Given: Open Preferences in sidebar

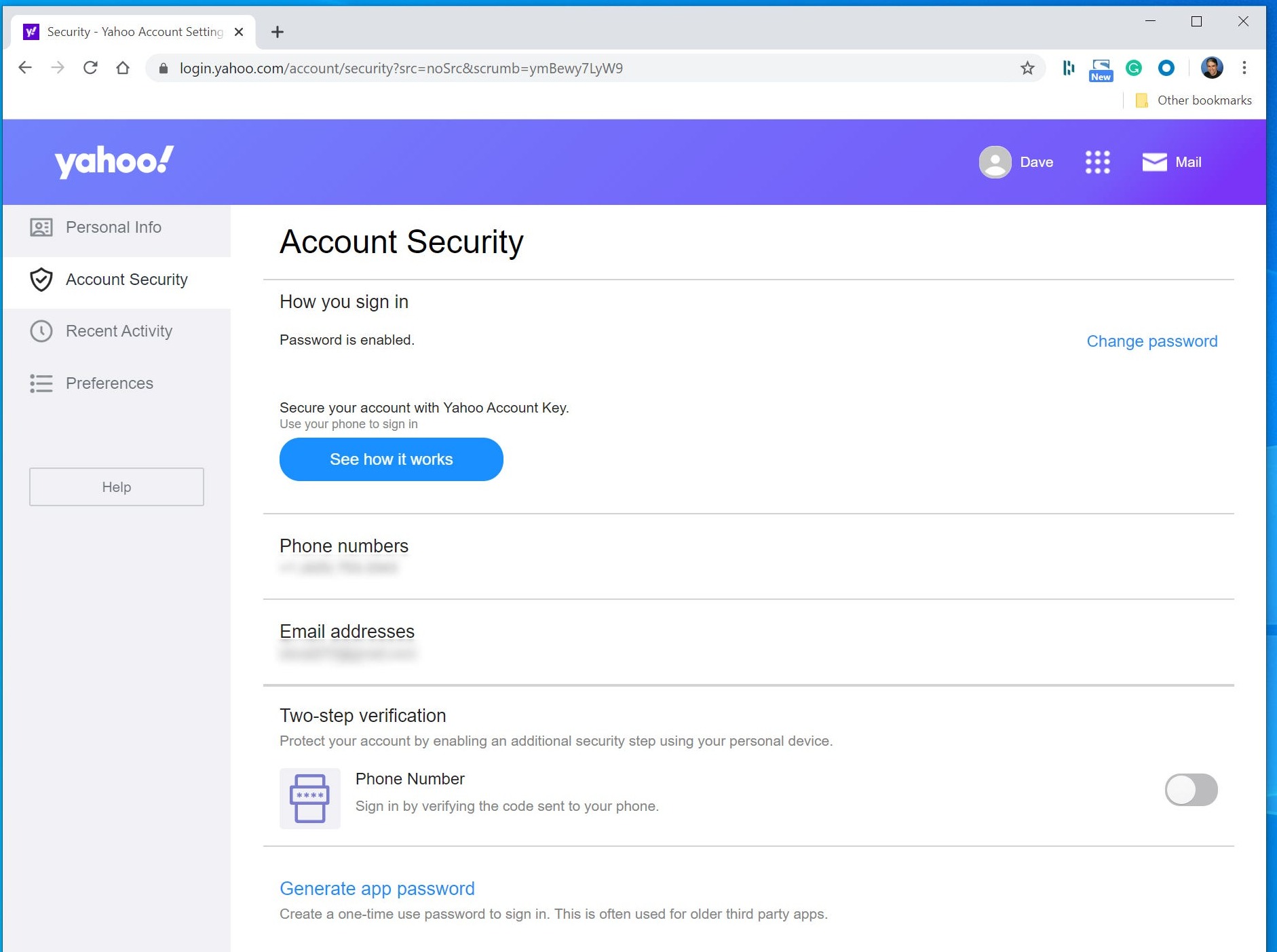Looking at the screenshot, I should click(x=117, y=383).
